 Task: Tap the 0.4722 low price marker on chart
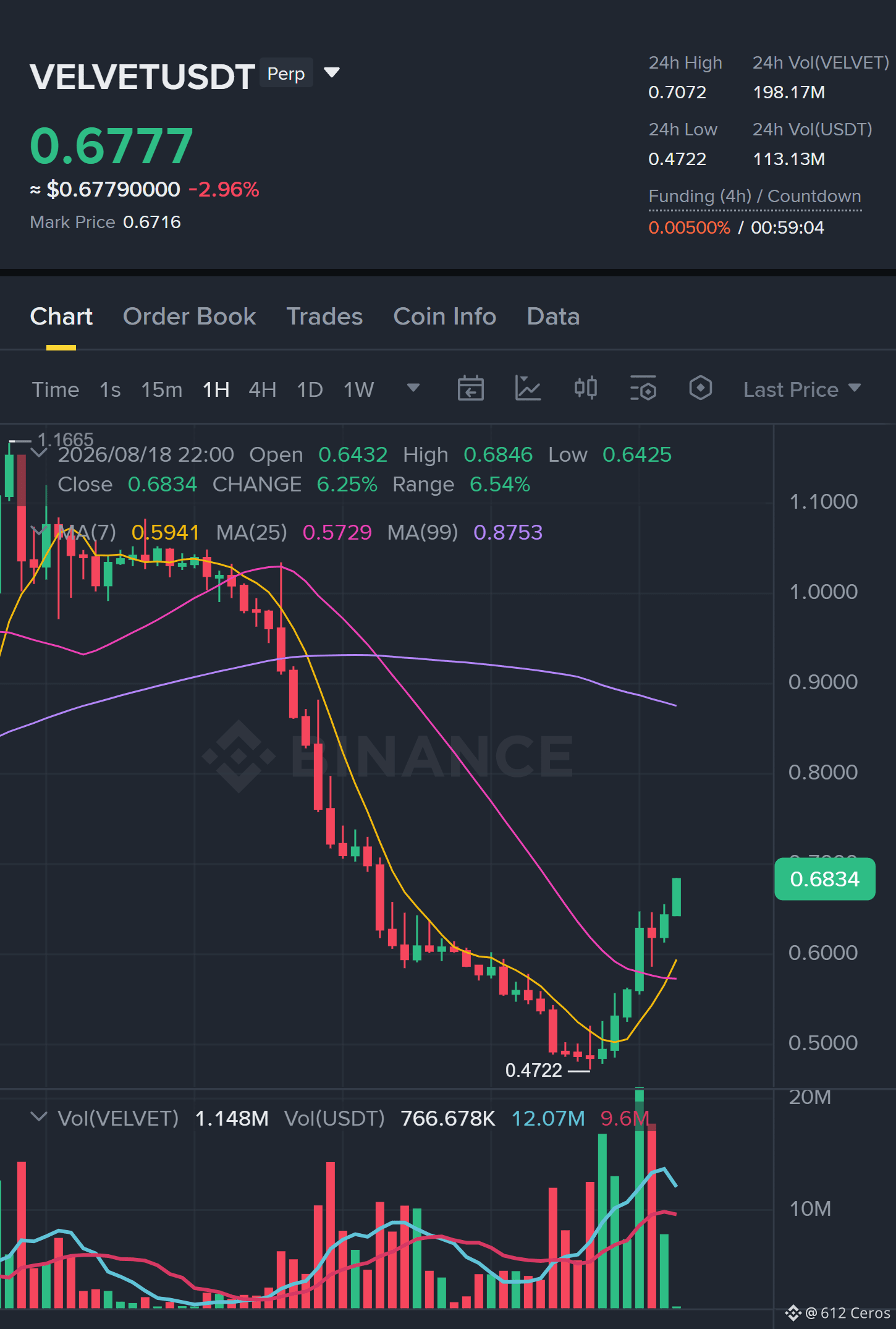point(534,1070)
